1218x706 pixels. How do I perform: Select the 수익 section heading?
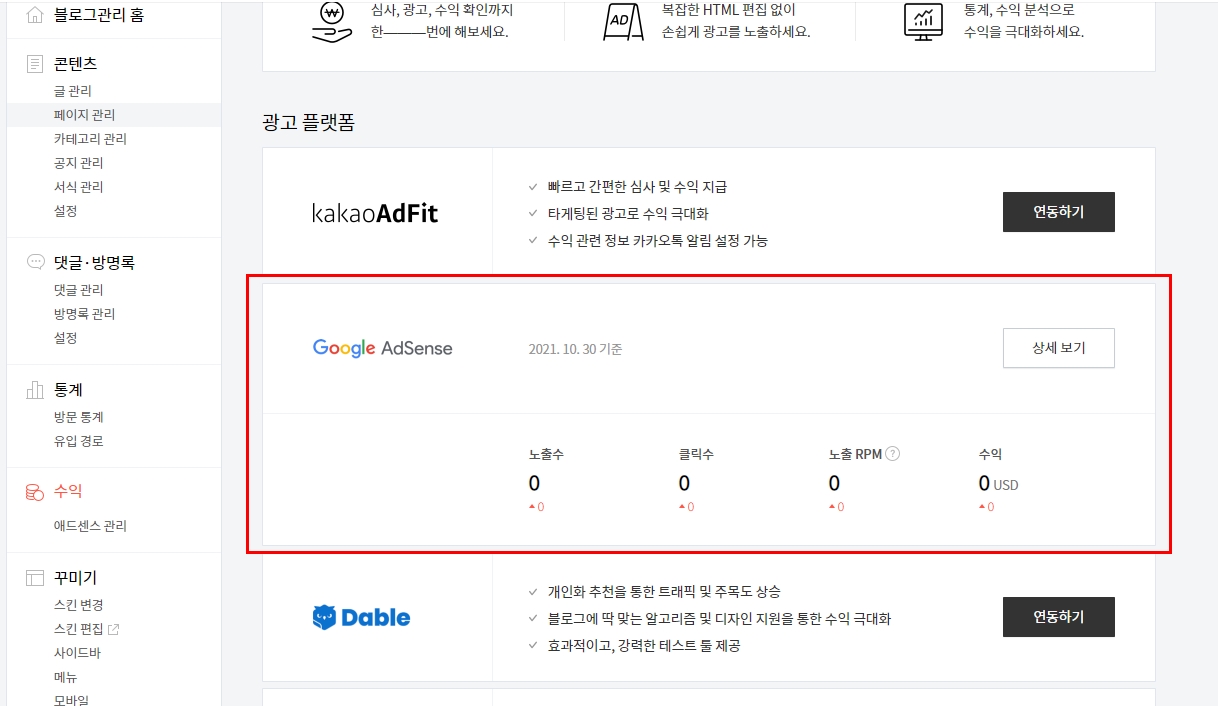tap(68, 491)
